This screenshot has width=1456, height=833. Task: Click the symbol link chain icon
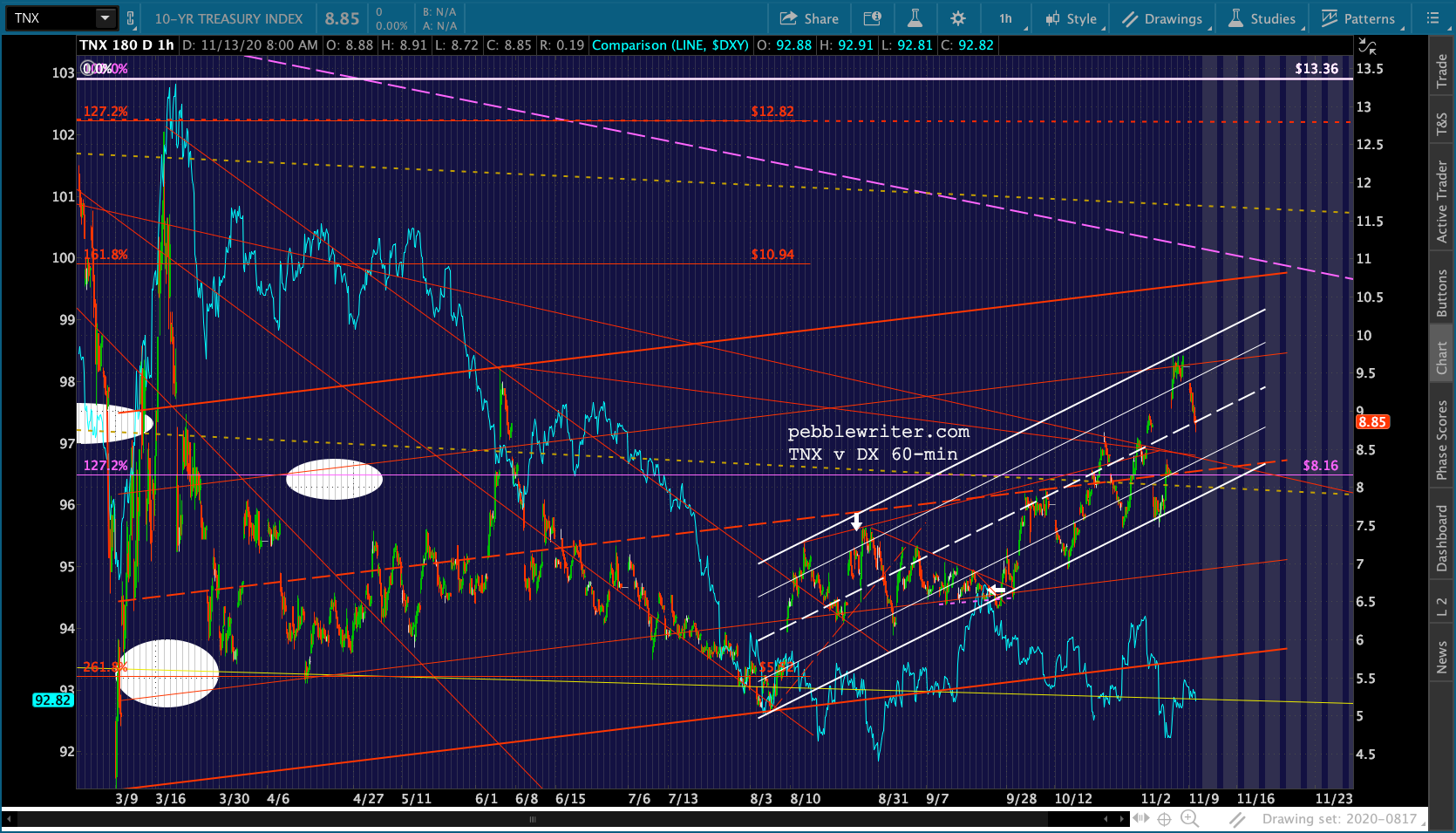(131, 17)
